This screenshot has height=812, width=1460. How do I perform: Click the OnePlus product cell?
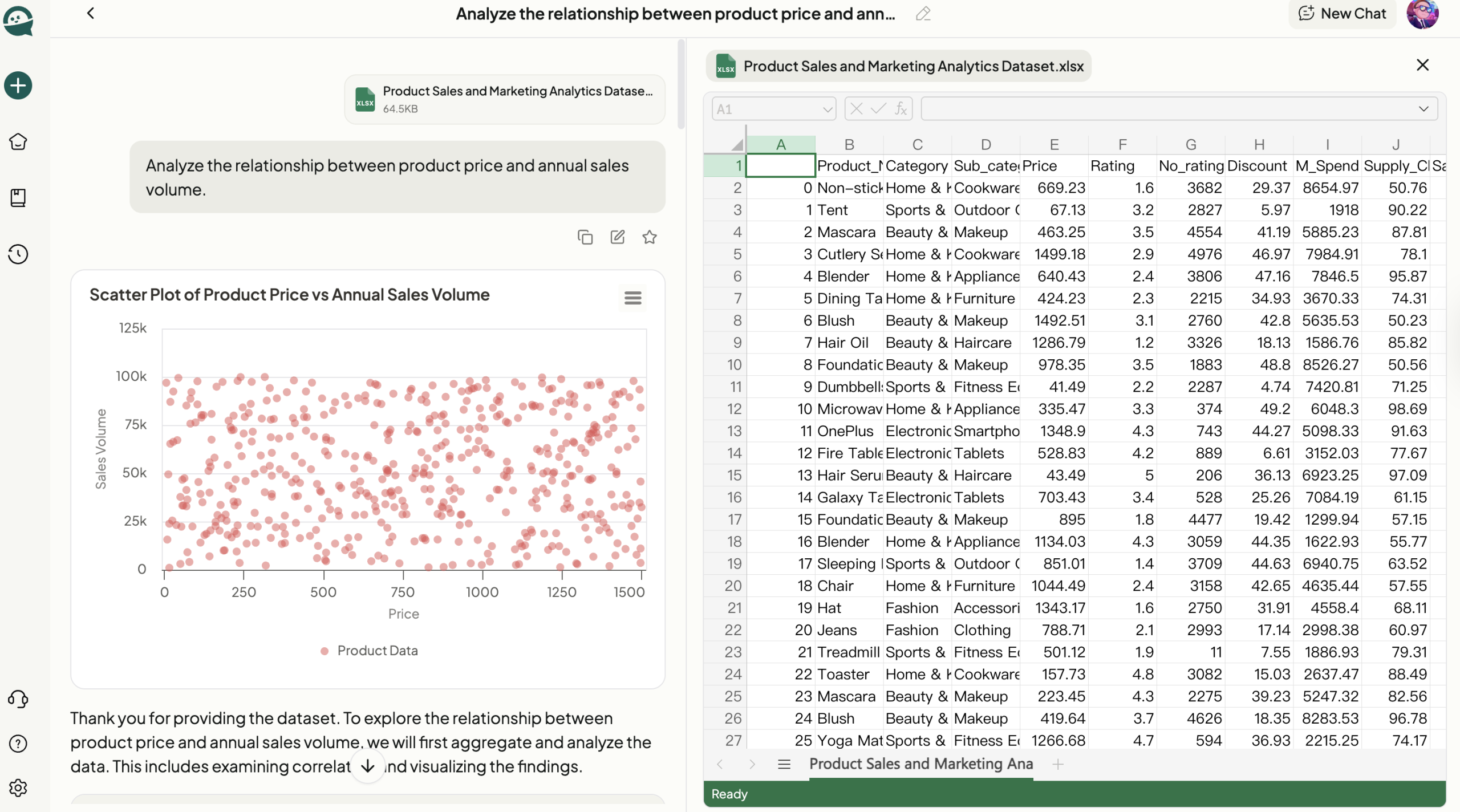[x=849, y=431]
